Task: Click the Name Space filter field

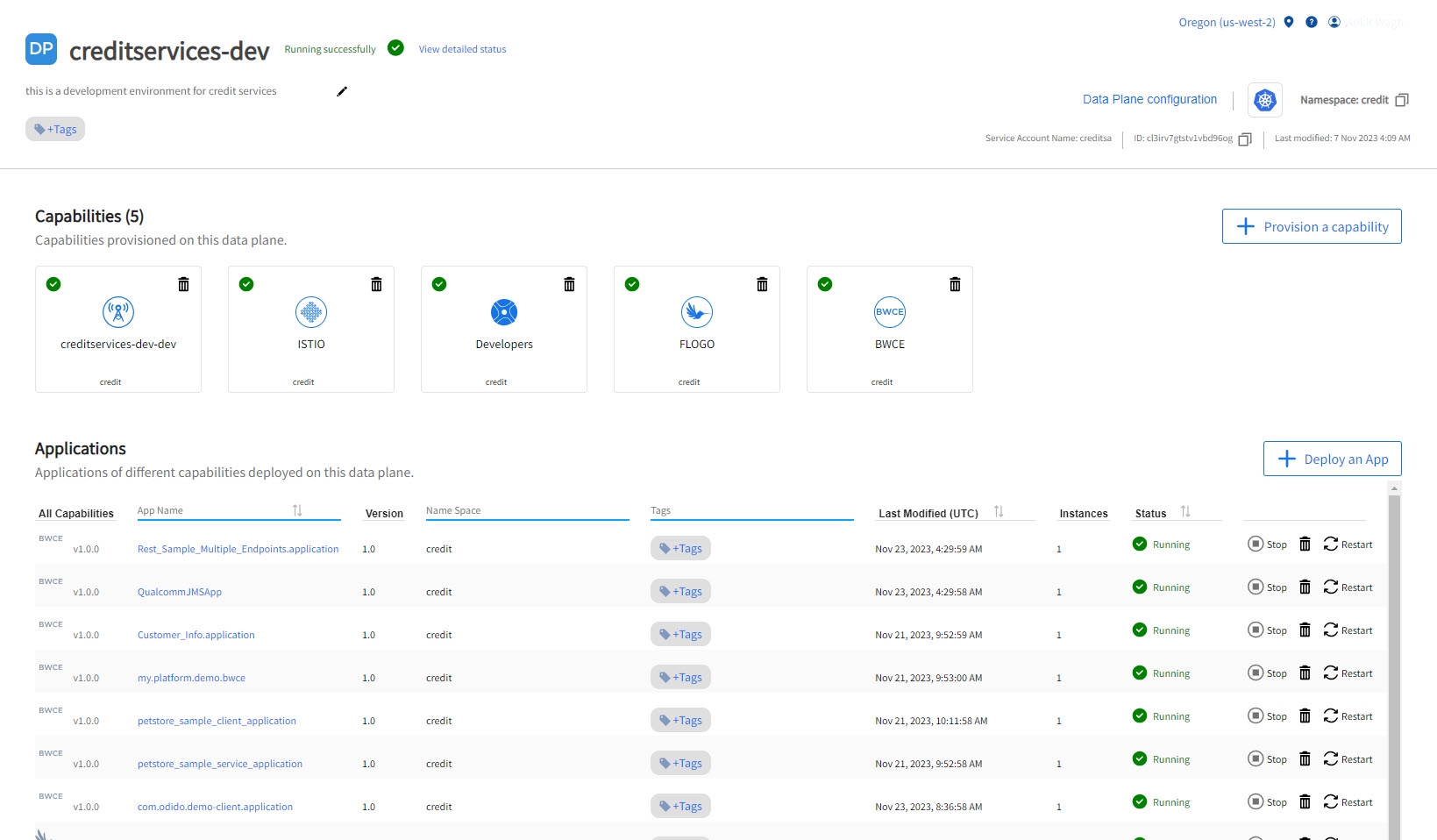Action: (x=526, y=510)
